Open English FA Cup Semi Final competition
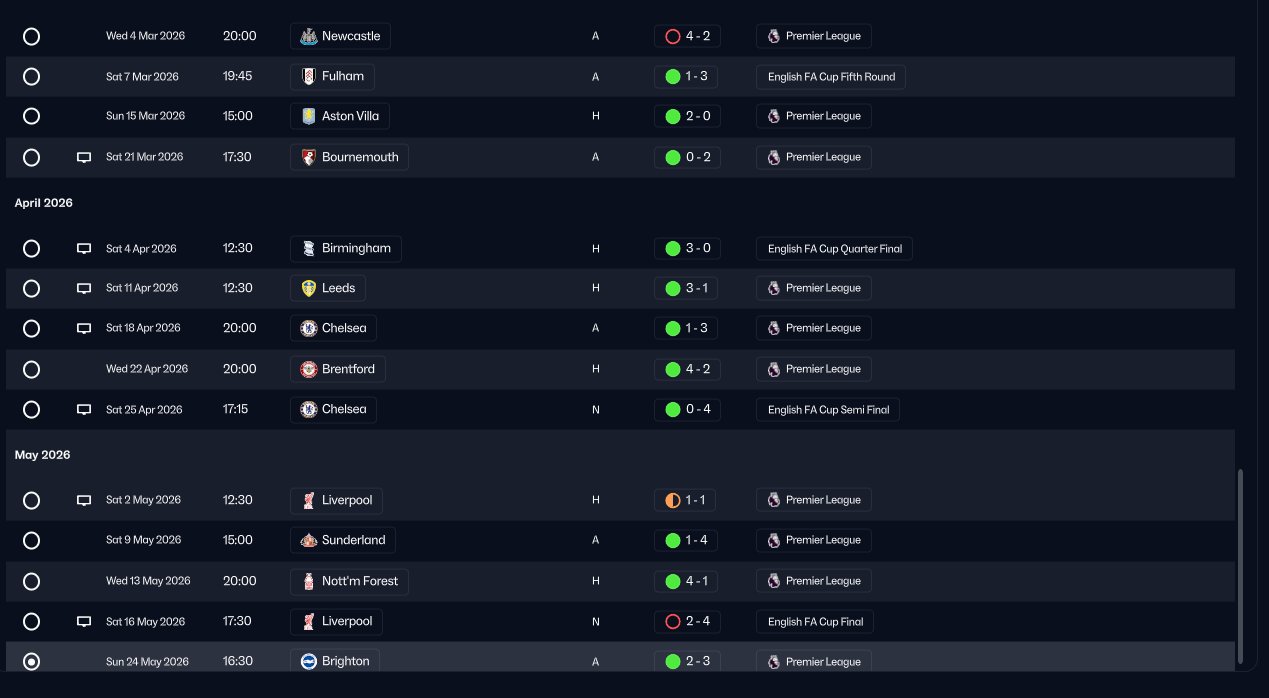This screenshot has width=1269, height=698. coord(827,410)
